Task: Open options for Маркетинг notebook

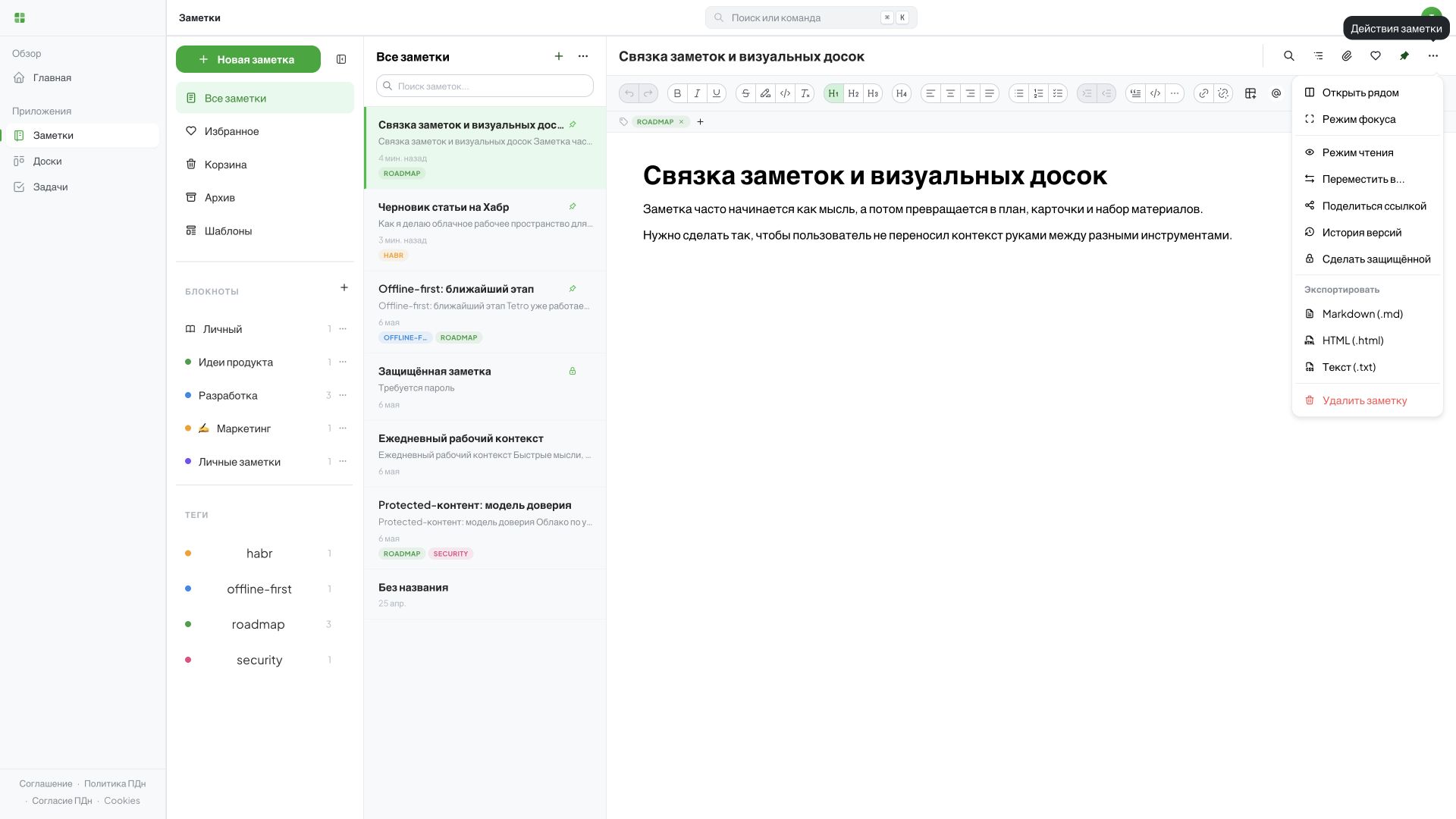Action: click(343, 428)
